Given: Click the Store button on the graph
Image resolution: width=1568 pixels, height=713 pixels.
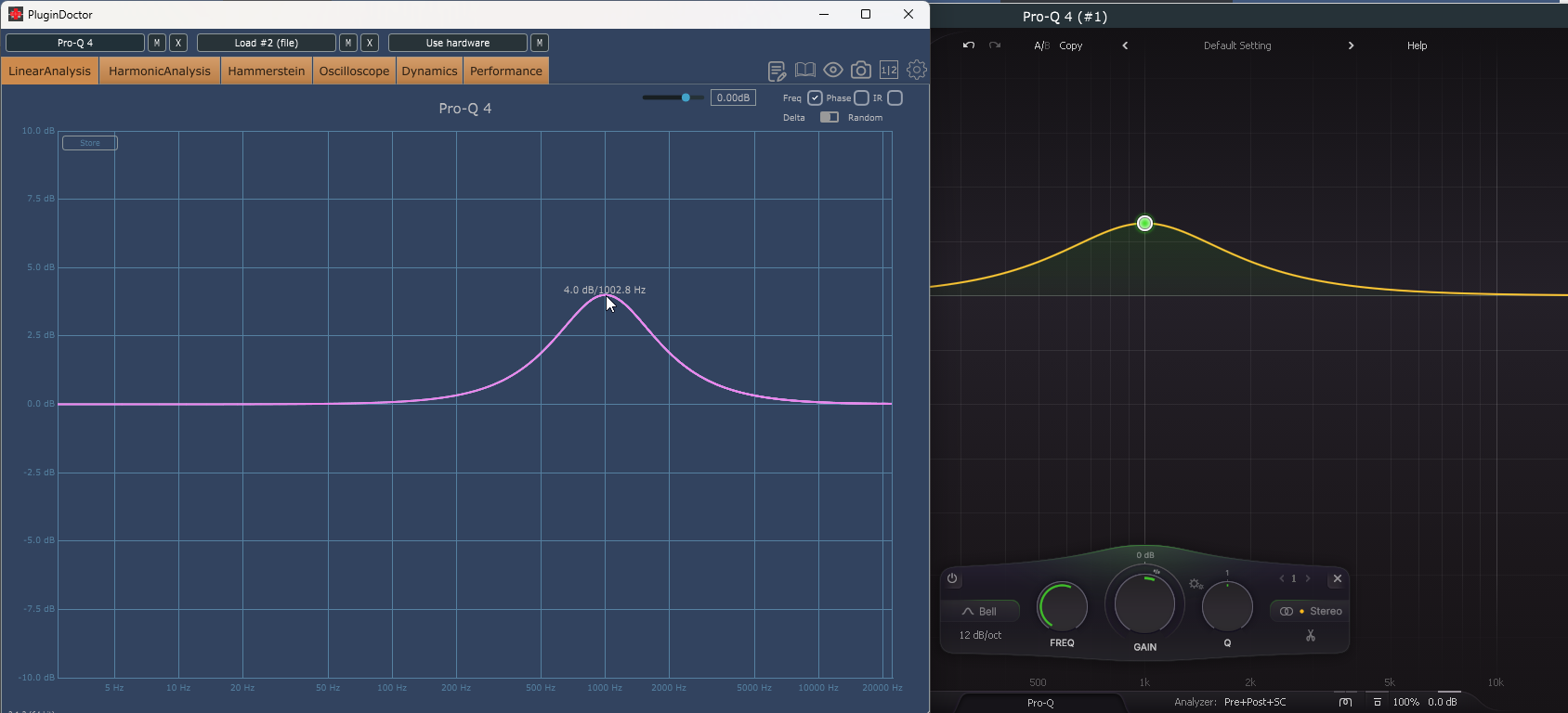Looking at the screenshot, I should 90,143.
